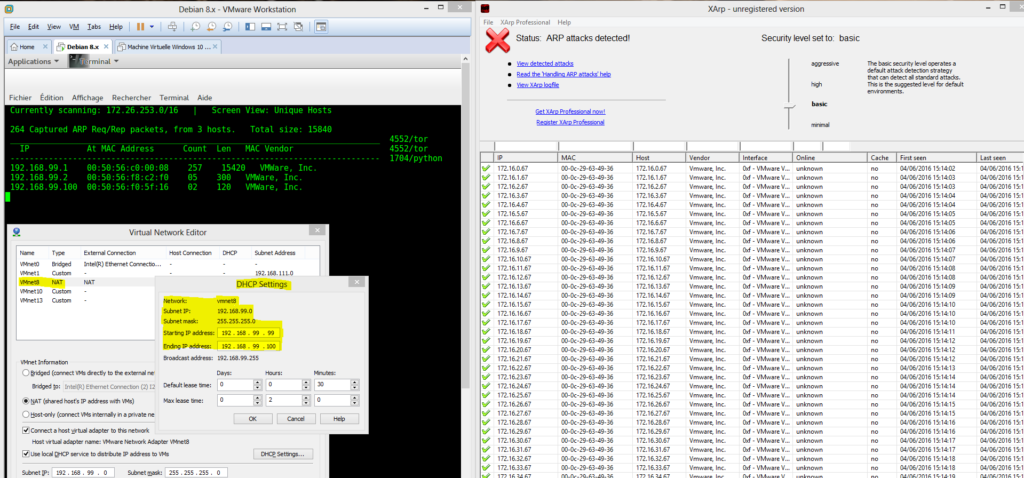Open the View XArp logfile link
This screenshot has height=478, width=1024.
click(x=537, y=85)
